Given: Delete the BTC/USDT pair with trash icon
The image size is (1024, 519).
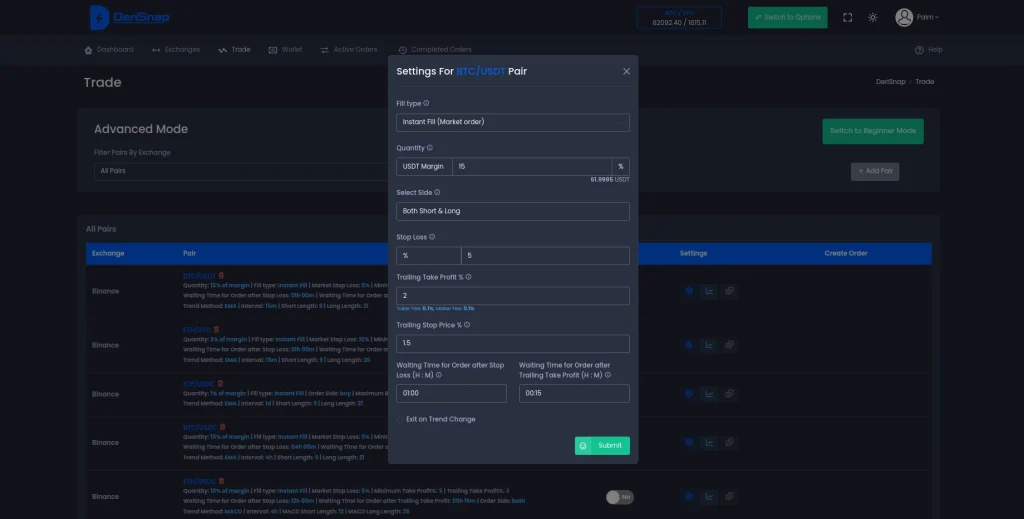Looking at the screenshot, I should click(221, 275).
